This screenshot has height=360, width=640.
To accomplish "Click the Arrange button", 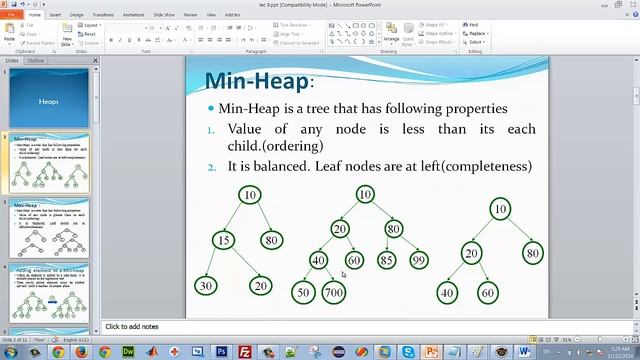I will click(x=391, y=34).
